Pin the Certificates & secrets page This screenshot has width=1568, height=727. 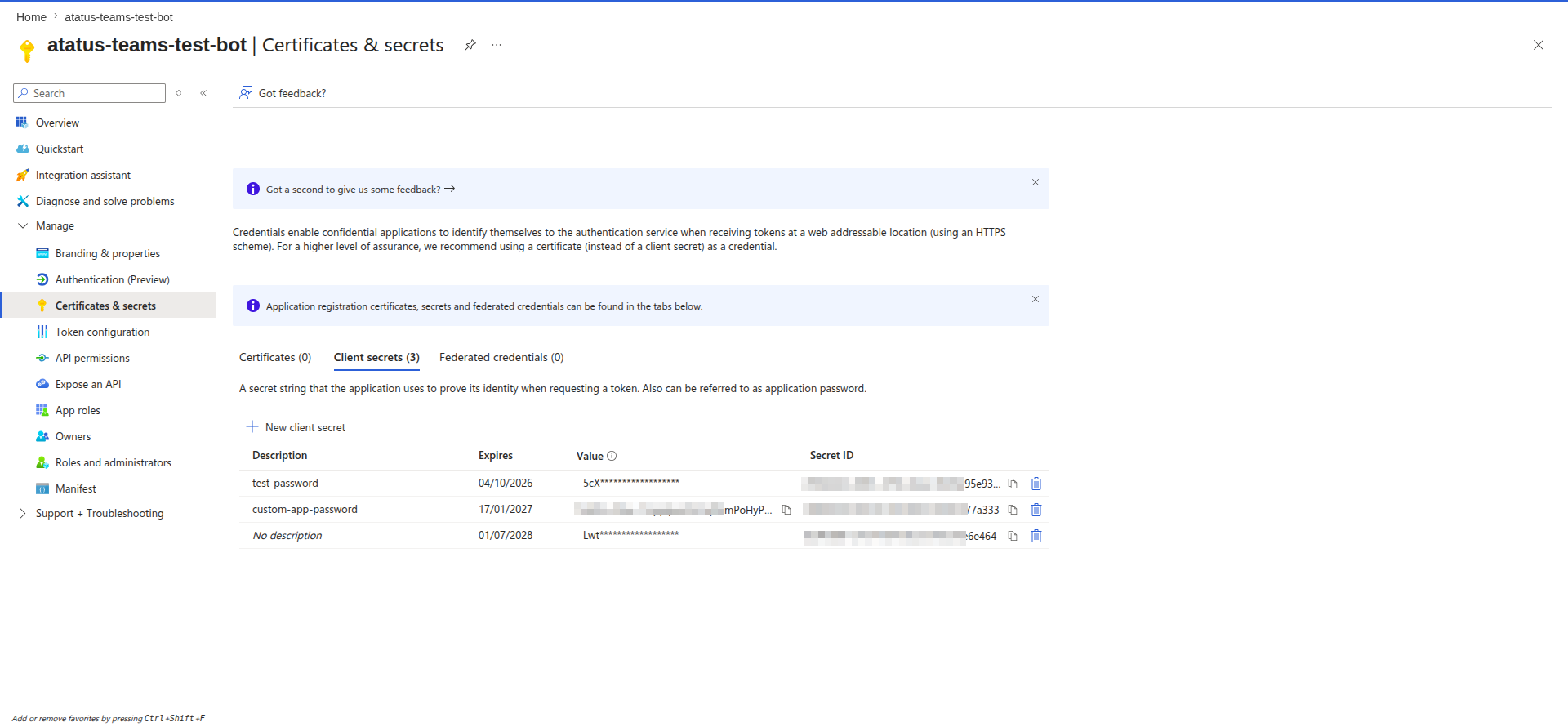click(x=470, y=45)
